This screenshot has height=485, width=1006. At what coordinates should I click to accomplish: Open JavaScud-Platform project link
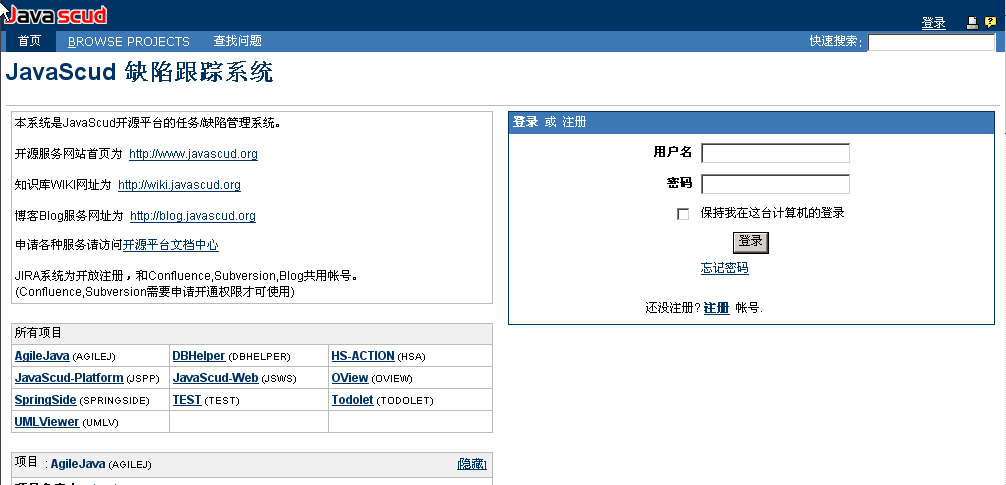69,377
